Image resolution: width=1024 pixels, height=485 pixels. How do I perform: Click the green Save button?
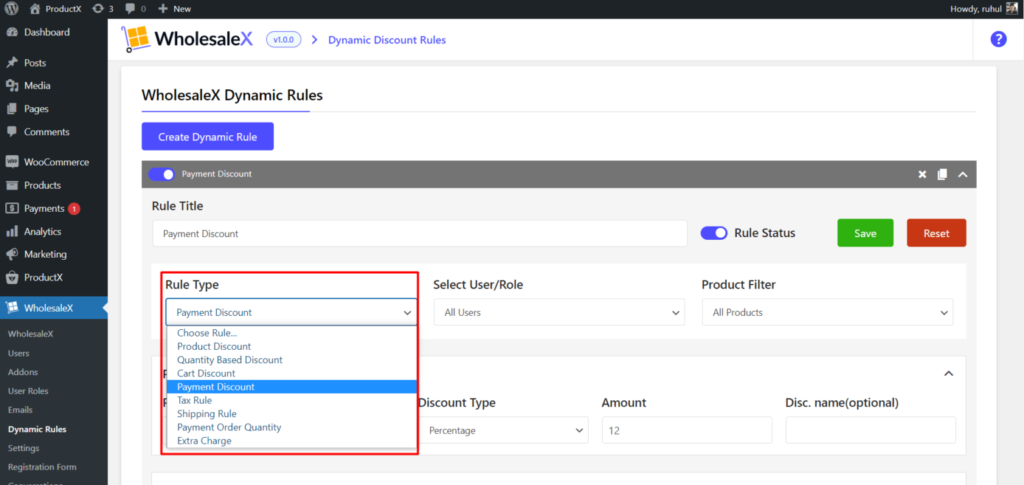[x=865, y=233]
